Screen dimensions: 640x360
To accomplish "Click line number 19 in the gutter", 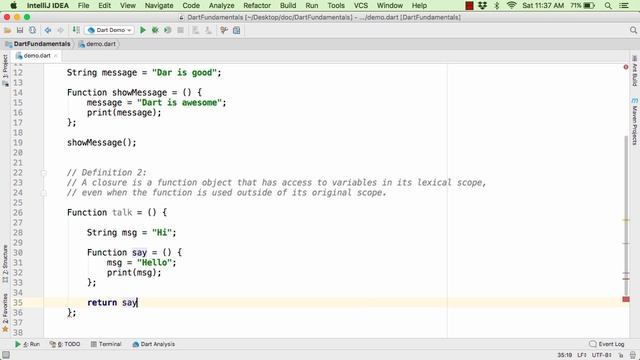I will click(x=18, y=142).
